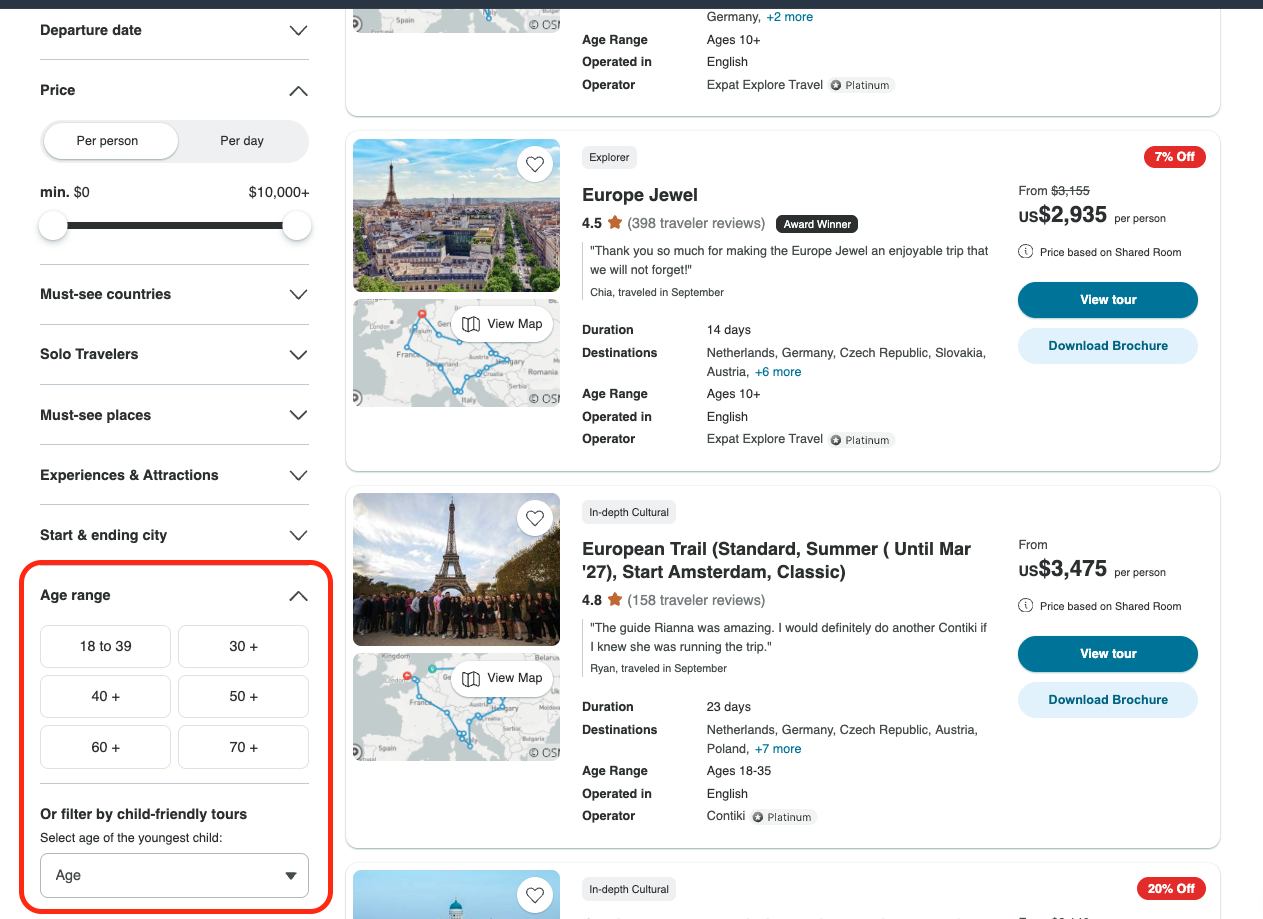
Task: Click View tour for European Trail
Action: coord(1108,654)
